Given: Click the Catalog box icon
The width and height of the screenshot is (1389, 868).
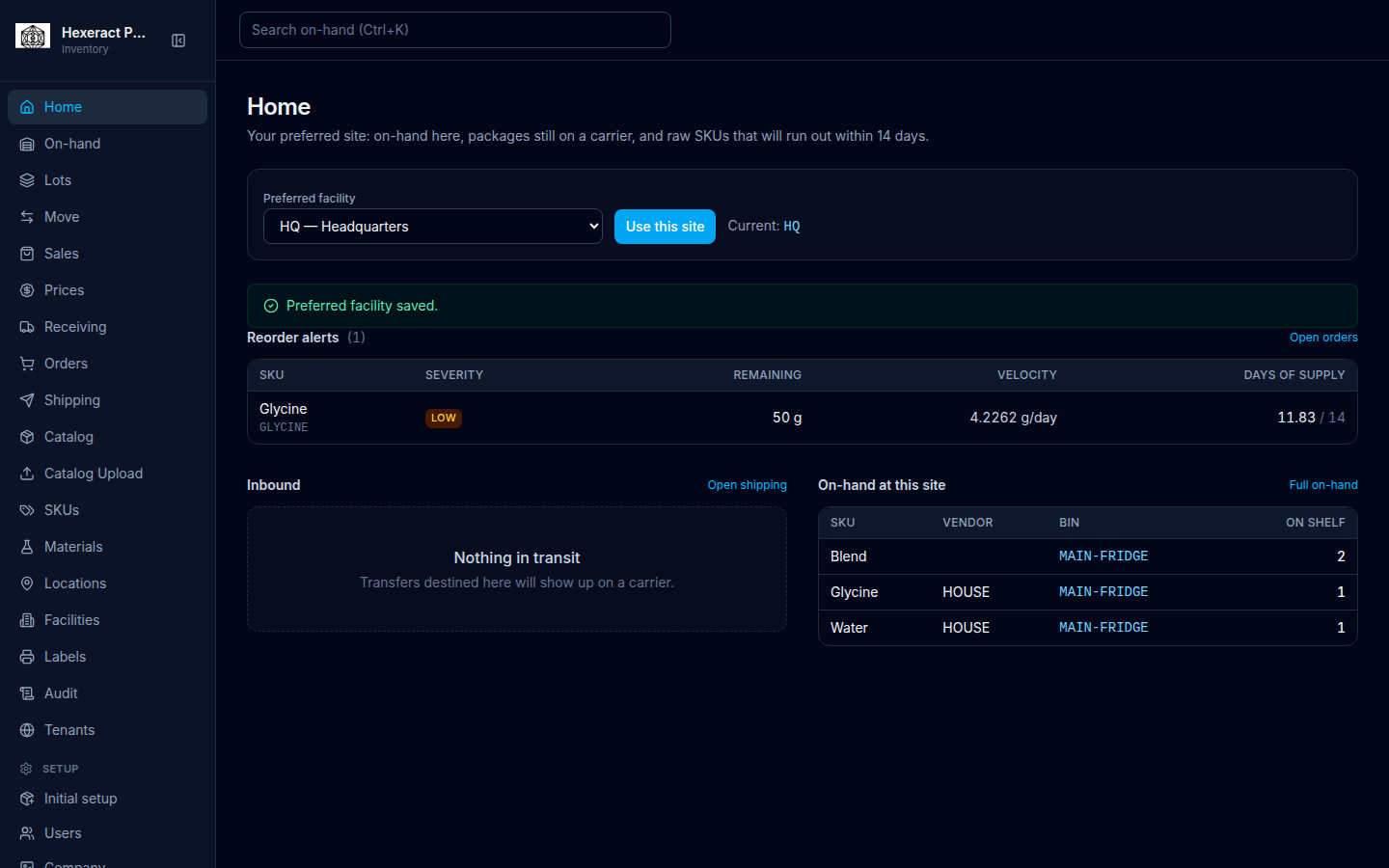Looking at the screenshot, I should tap(27, 437).
